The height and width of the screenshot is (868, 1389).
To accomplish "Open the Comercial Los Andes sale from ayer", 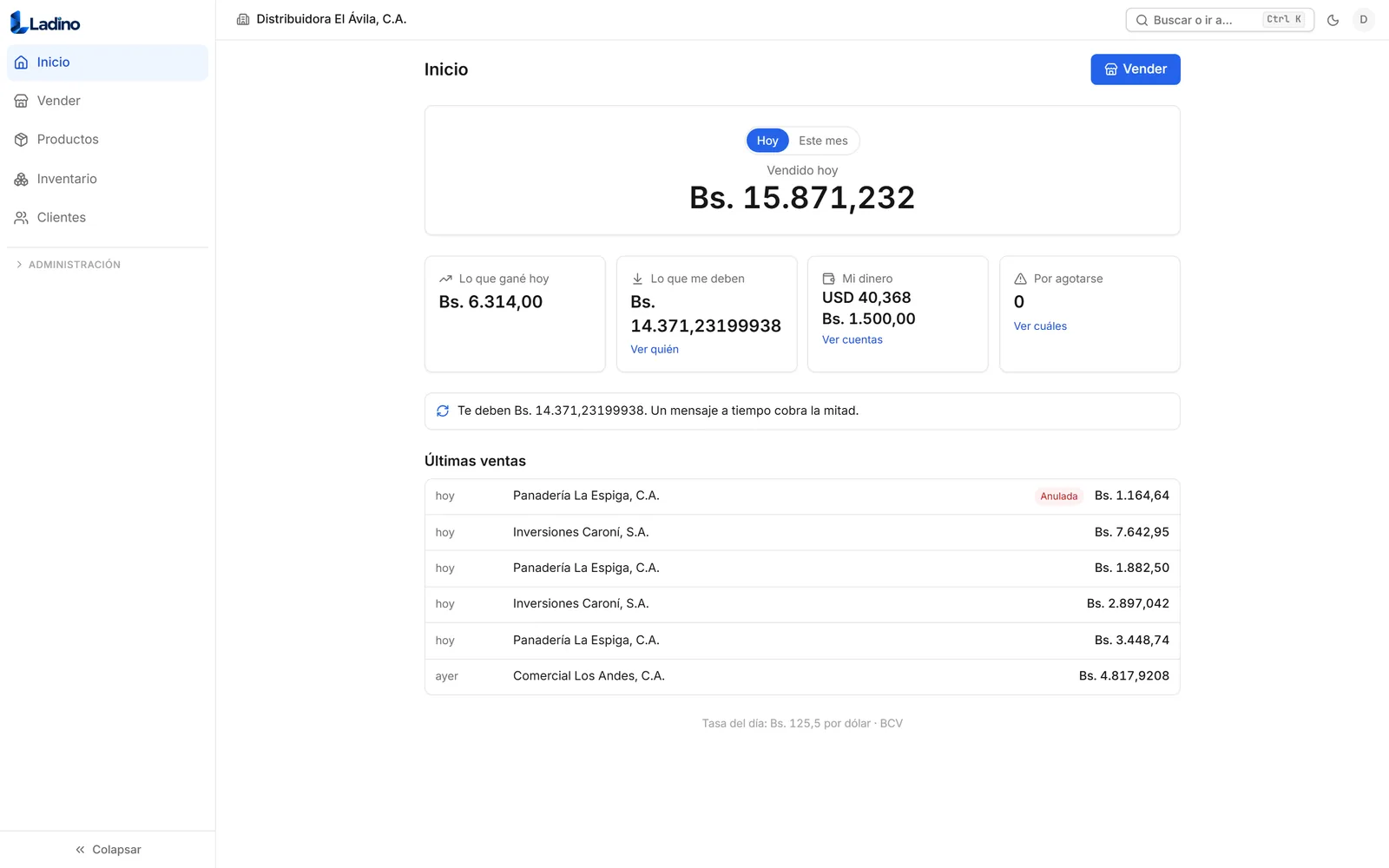I will [x=802, y=676].
